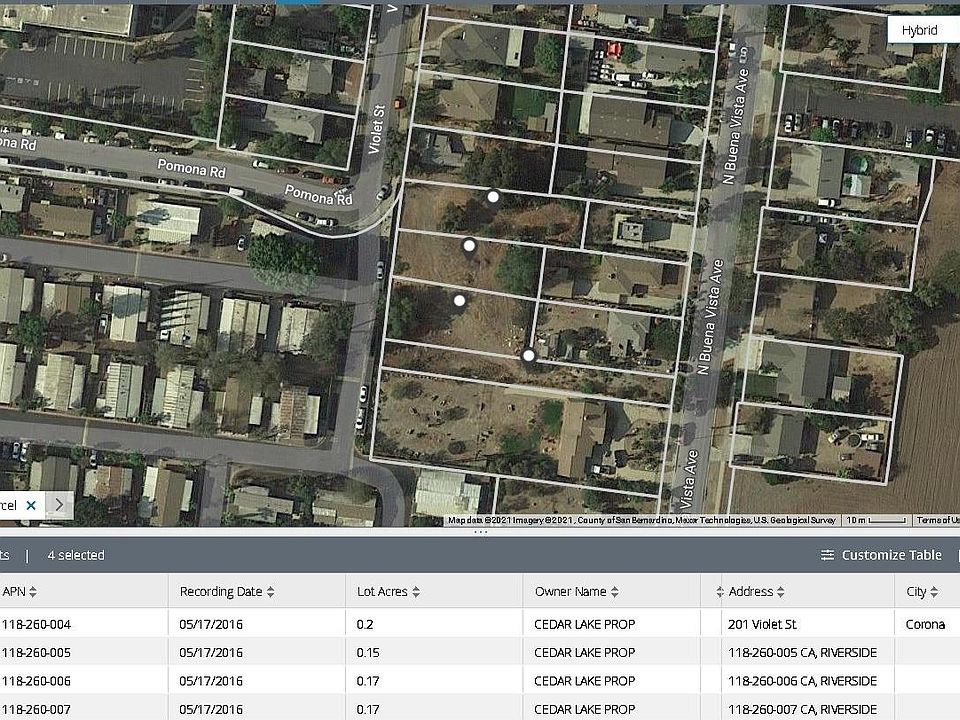
Task: Click address 118-260-007 CA, RIVERSIDE
Action: 802,709
